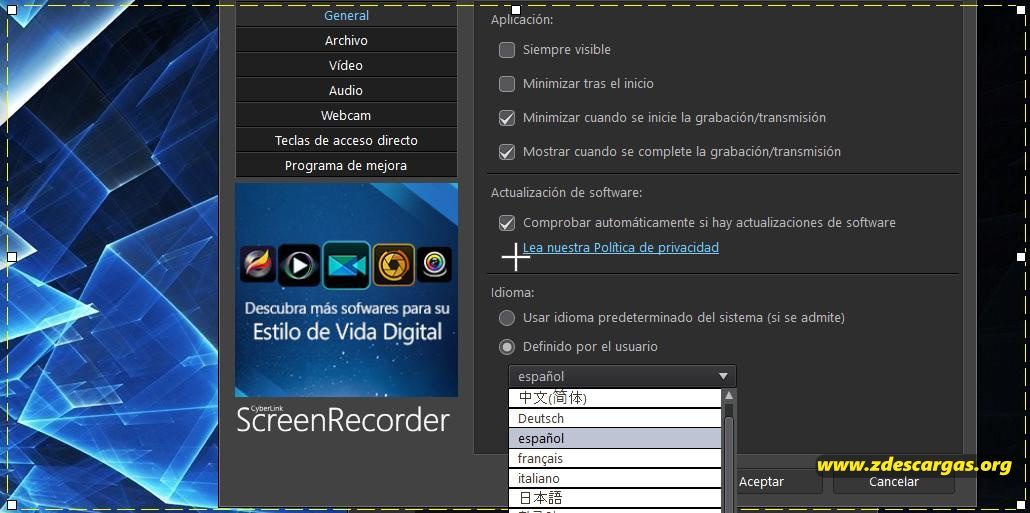1030x513 pixels.
Task: Click the language list scroll-up arrow
Action: click(x=728, y=395)
